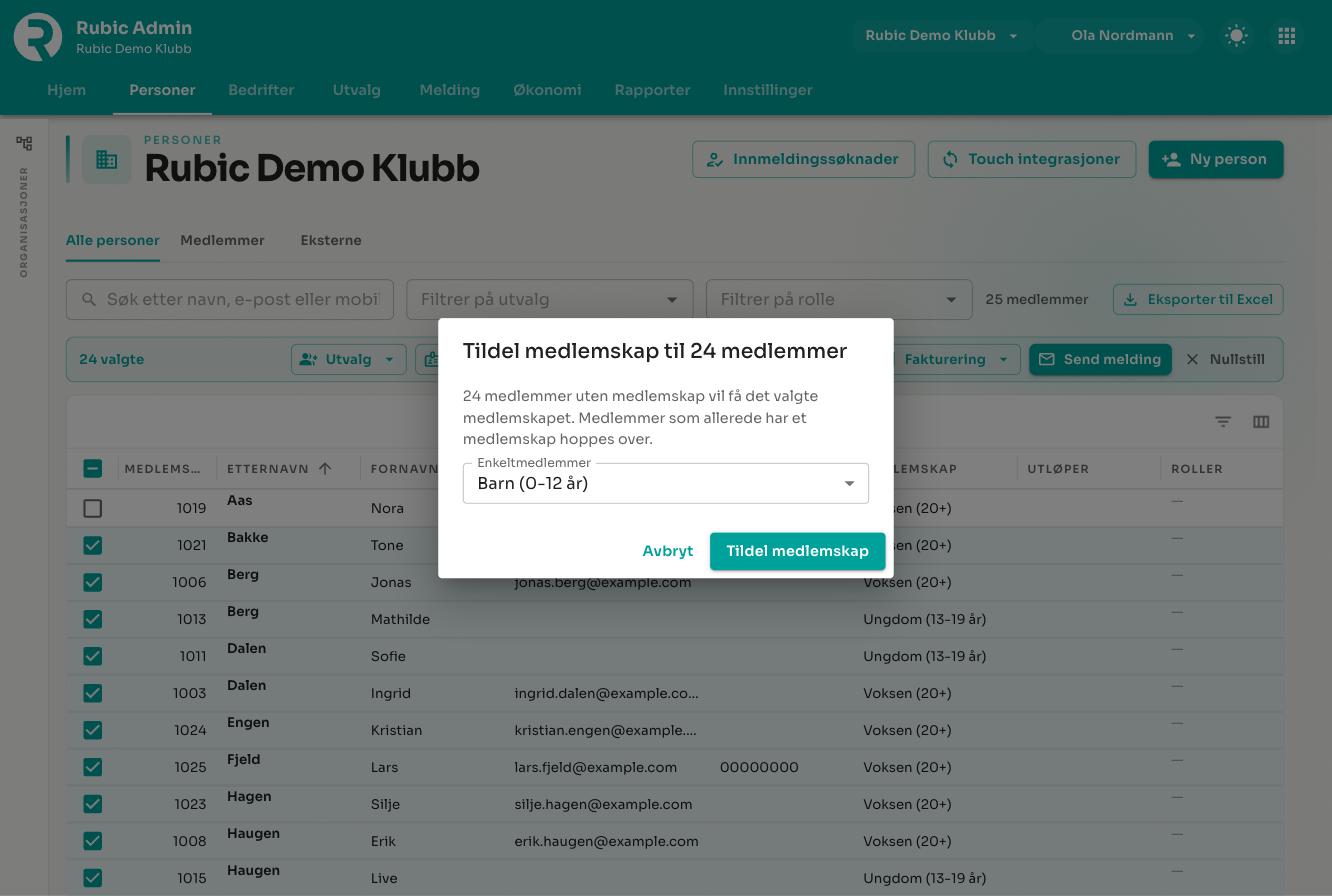Image resolution: width=1332 pixels, height=896 pixels.
Task: Click the name/e-mail search field
Action: 230,299
